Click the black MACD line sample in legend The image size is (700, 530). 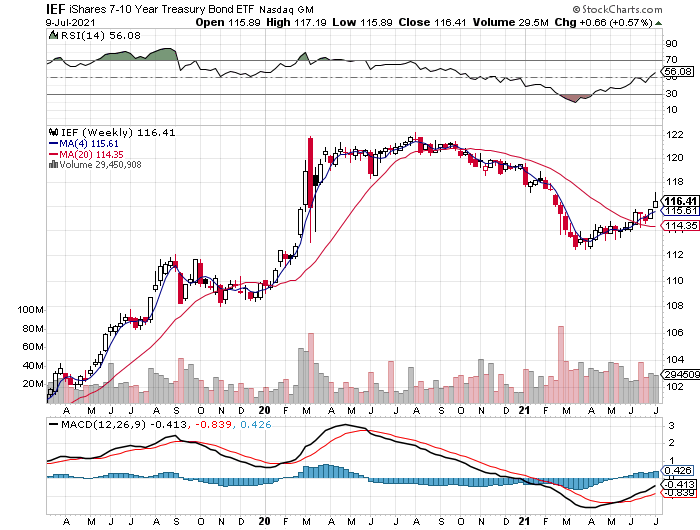click(54, 425)
